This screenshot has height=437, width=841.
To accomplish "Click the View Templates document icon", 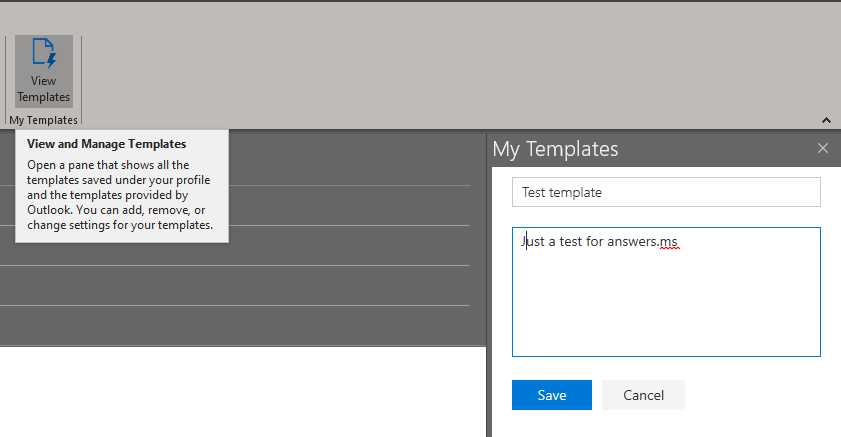I will tap(44, 54).
